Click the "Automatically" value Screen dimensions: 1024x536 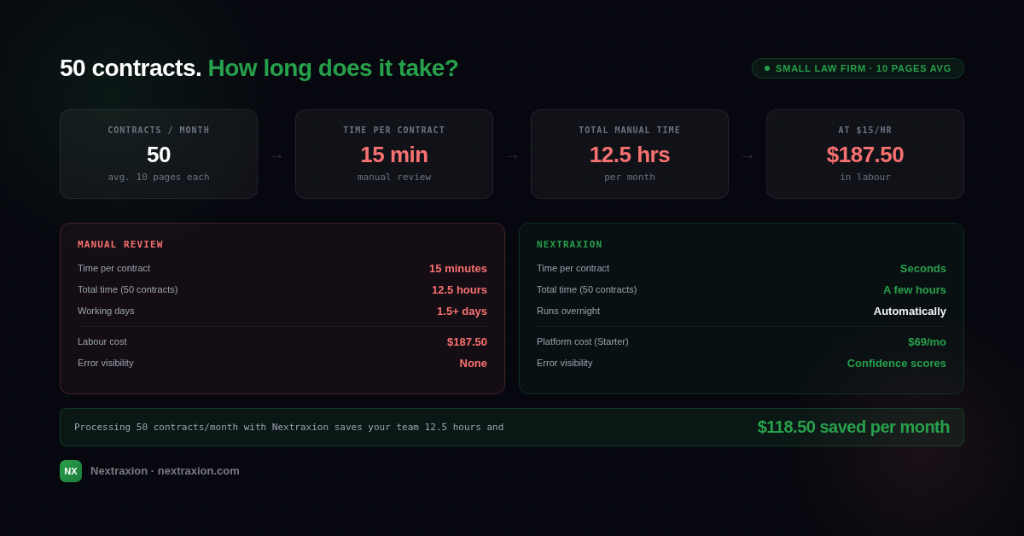pyautogui.click(x=910, y=311)
